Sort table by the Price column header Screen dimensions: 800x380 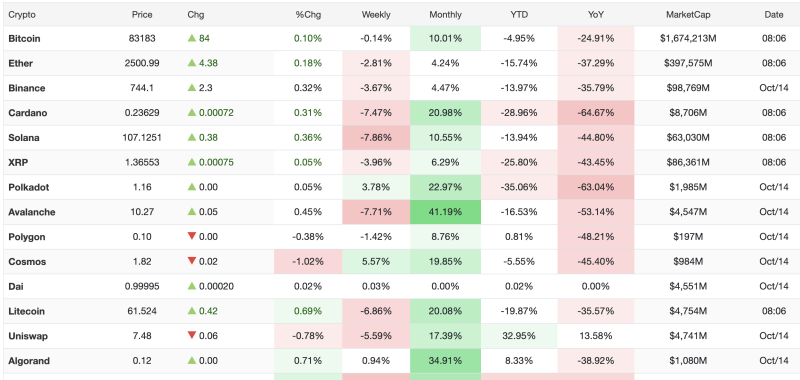[142, 15]
